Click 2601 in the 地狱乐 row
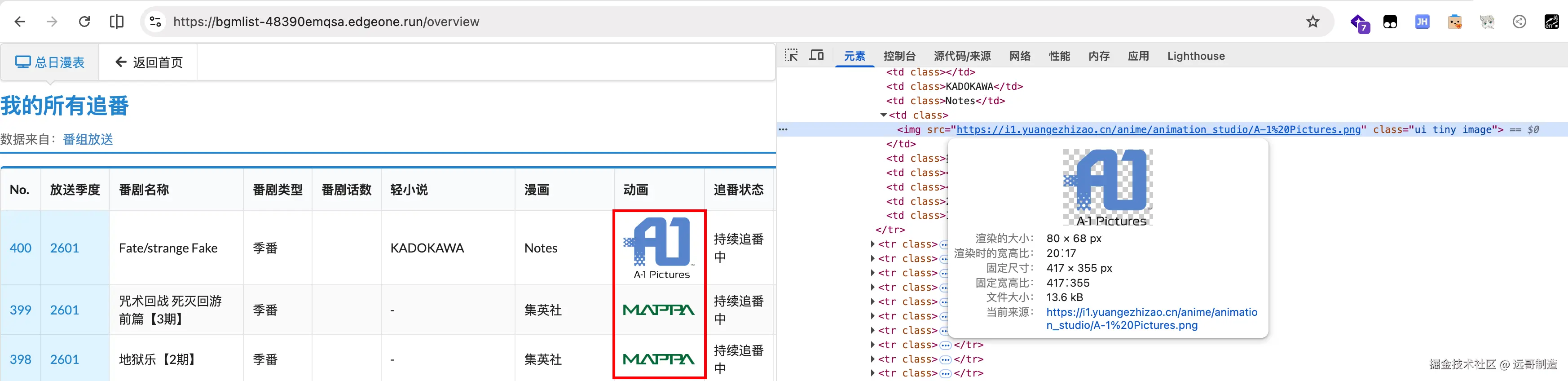 (65, 359)
